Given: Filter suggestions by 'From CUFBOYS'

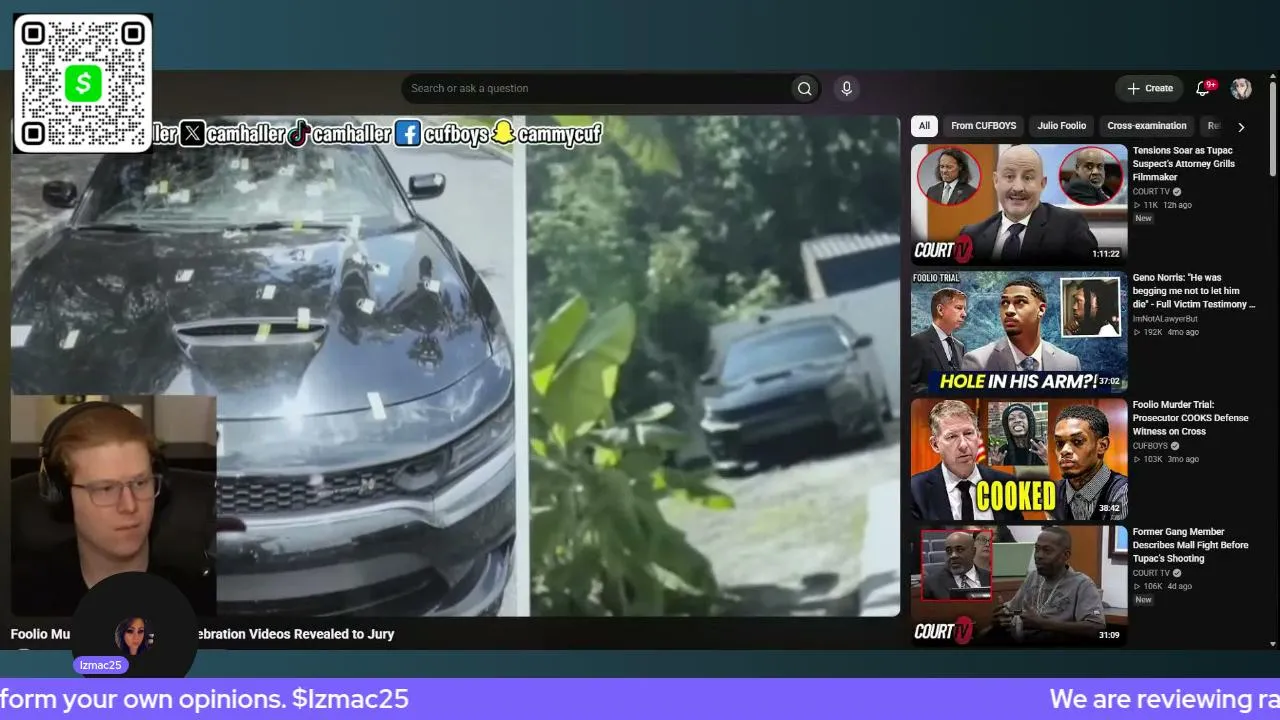Looking at the screenshot, I should click(983, 126).
